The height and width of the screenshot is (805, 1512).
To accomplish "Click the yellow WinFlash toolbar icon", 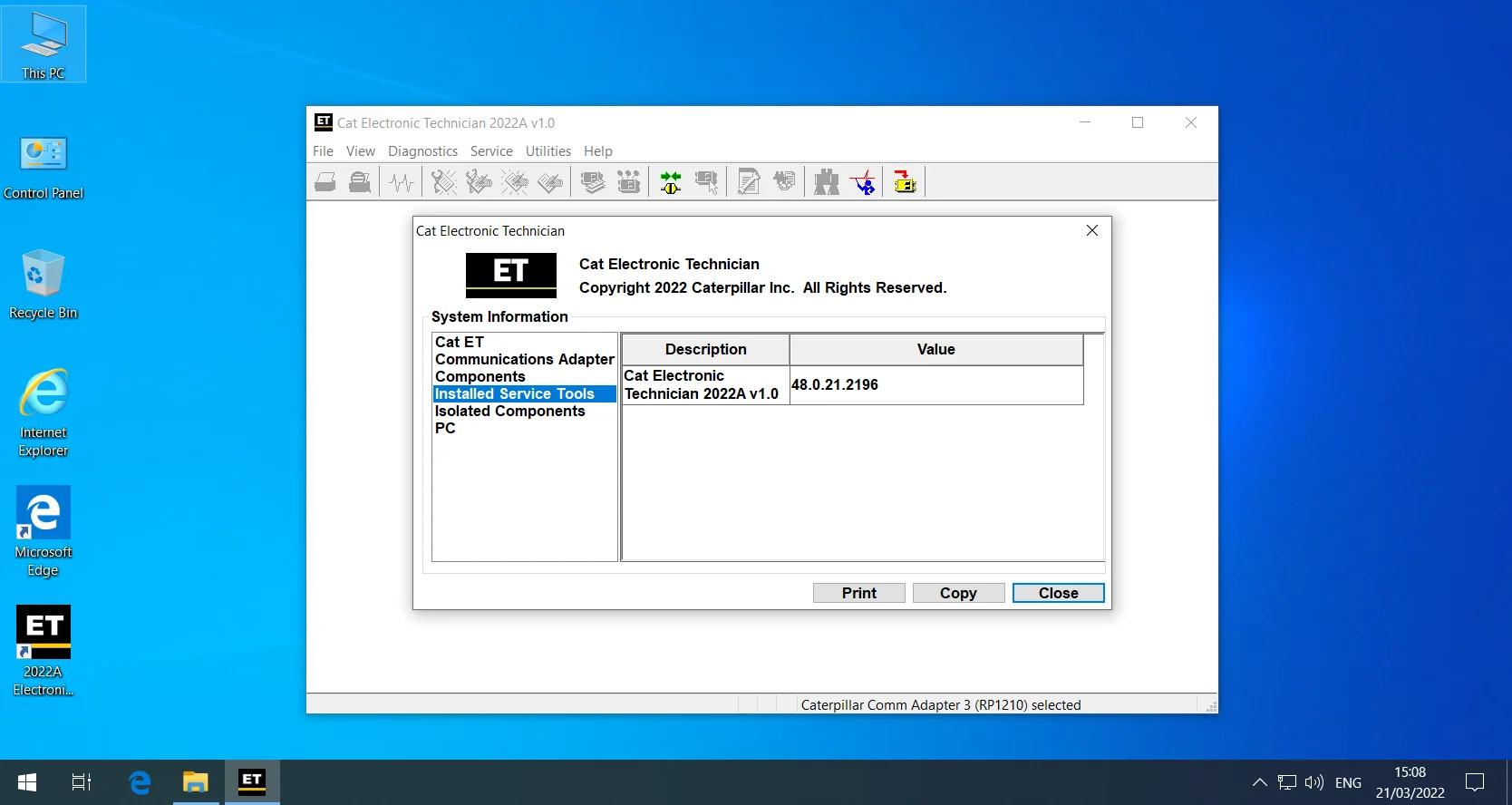I will click(x=905, y=182).
